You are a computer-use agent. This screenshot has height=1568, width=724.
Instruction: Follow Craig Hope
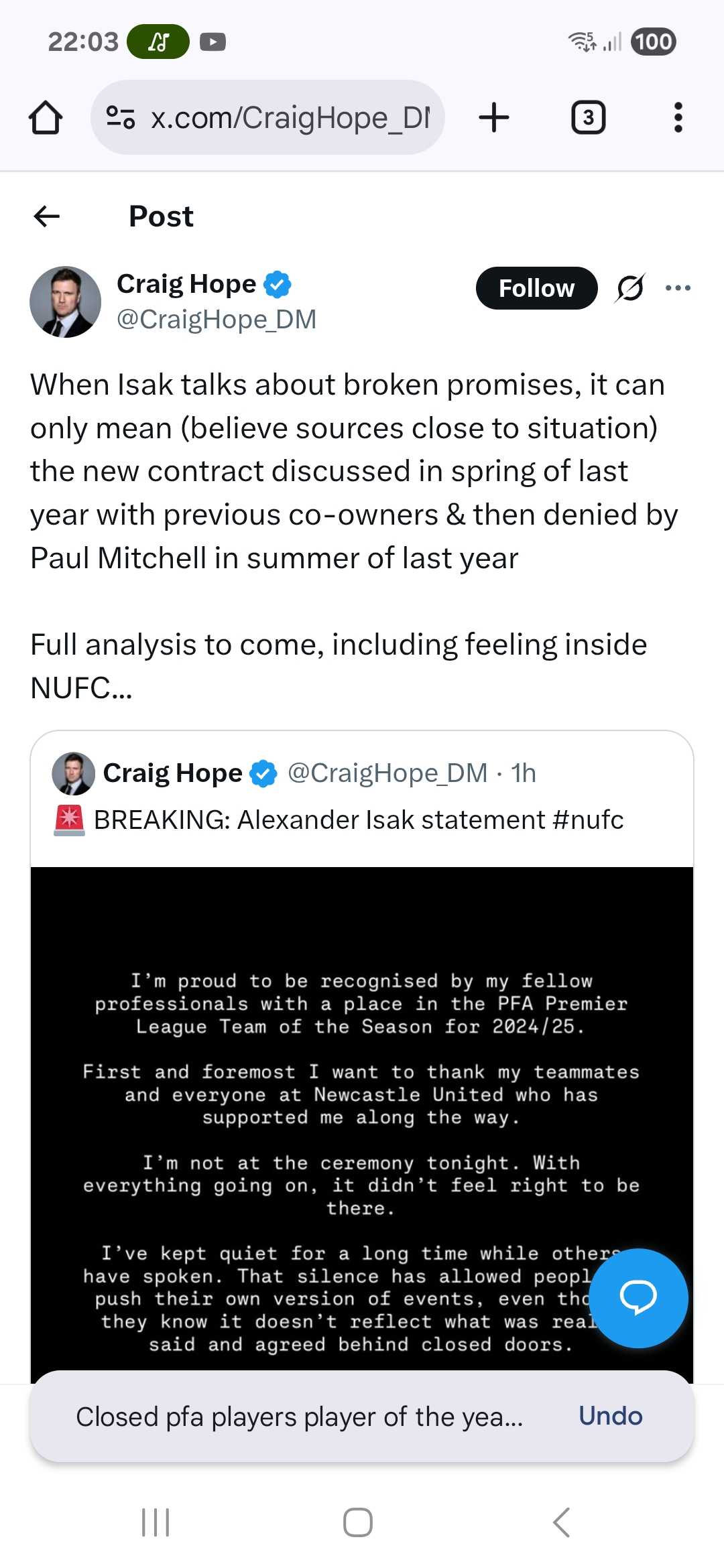[536, 288]
